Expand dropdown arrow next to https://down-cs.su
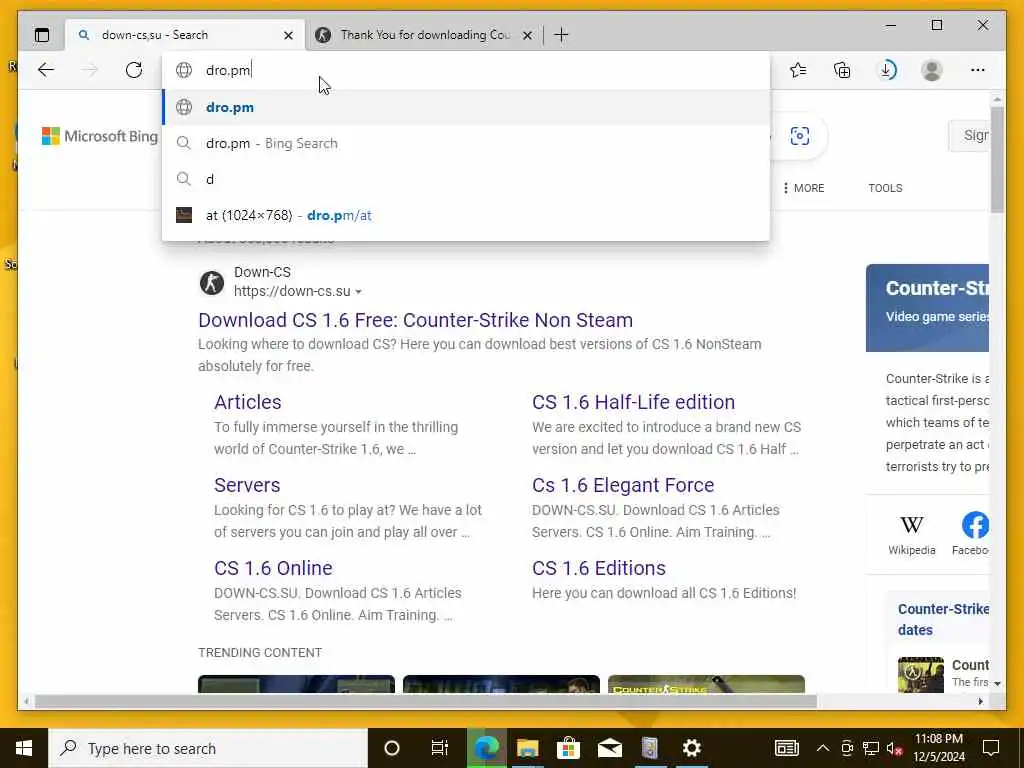This screenshot has height=768, width=1024. click(x=358, y=292)
